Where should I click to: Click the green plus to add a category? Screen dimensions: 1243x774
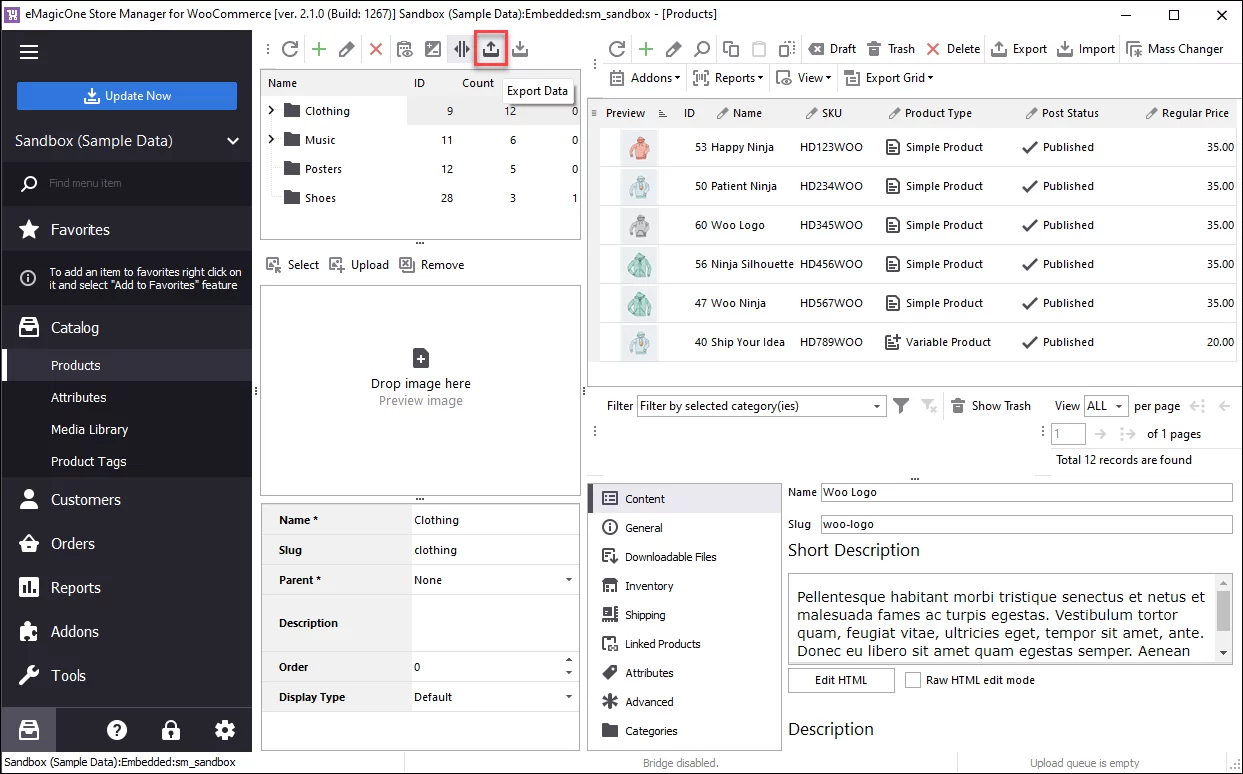319,49
